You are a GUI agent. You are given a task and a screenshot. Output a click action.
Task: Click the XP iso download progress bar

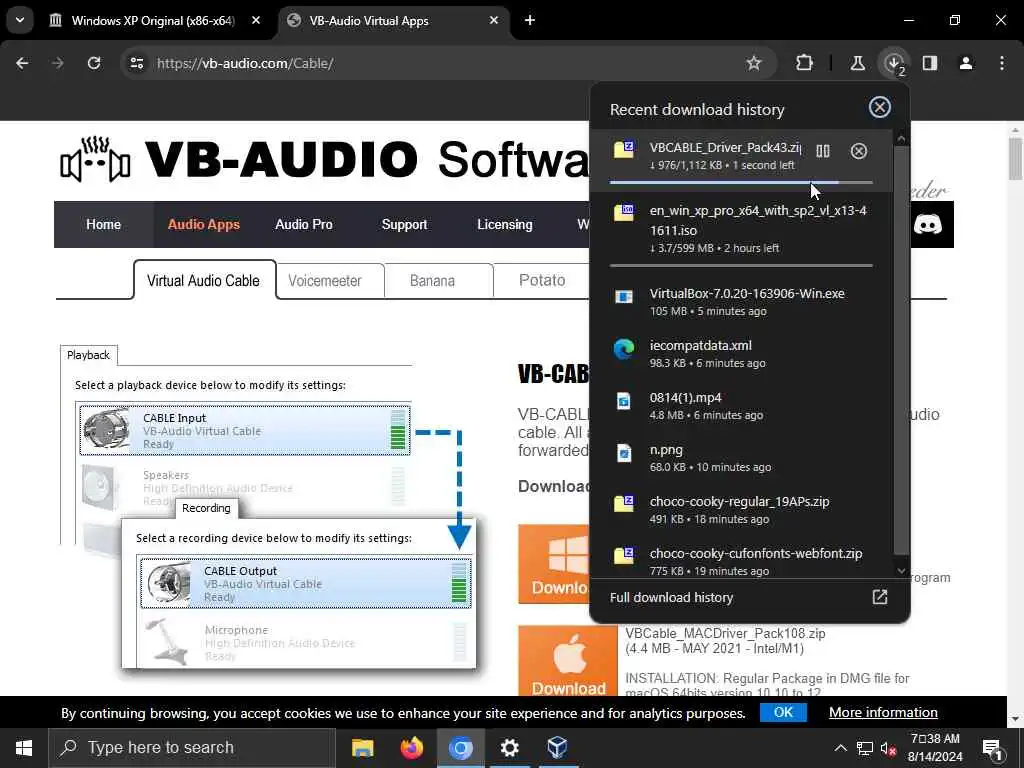coord(741,266)
